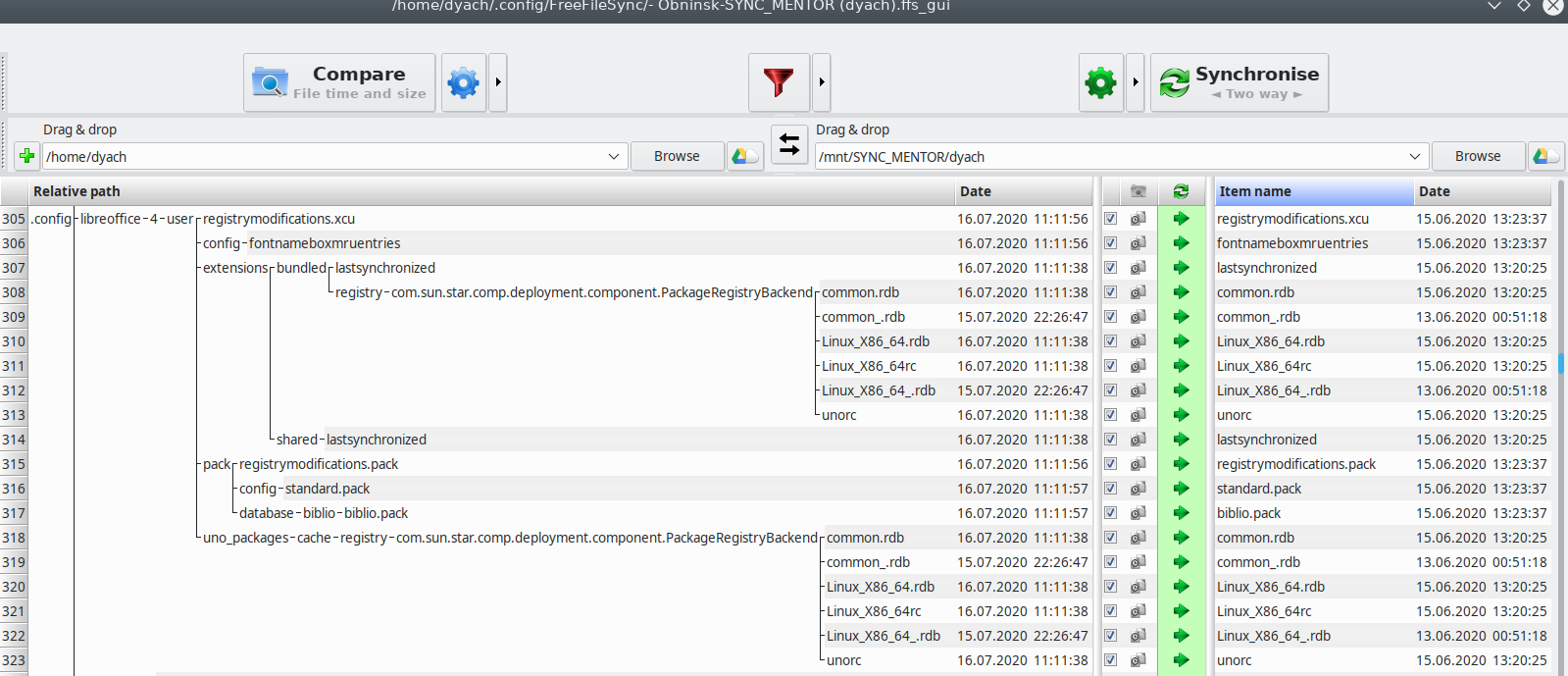Open synchronisation settings green gear
The height and width of the screenshot is (676, 1568).
click(x=1101, y=82)
